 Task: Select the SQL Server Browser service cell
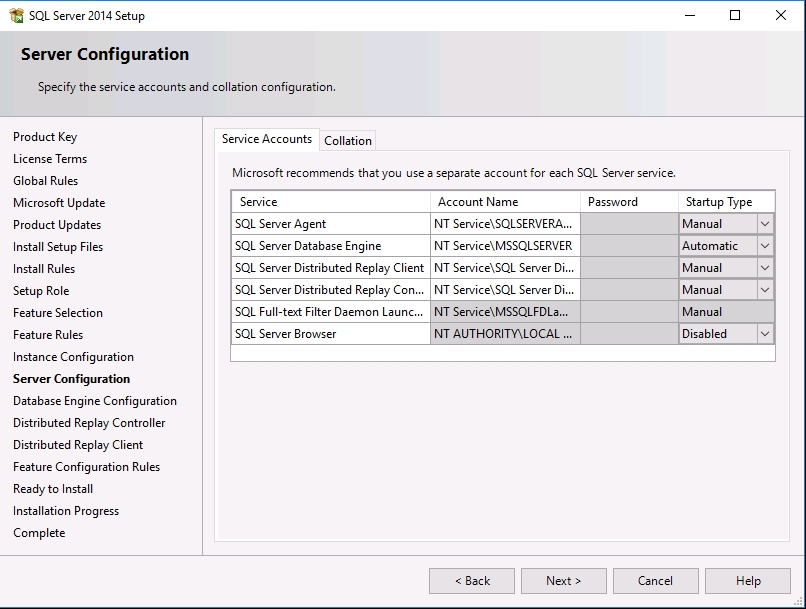tap(331, 334)
